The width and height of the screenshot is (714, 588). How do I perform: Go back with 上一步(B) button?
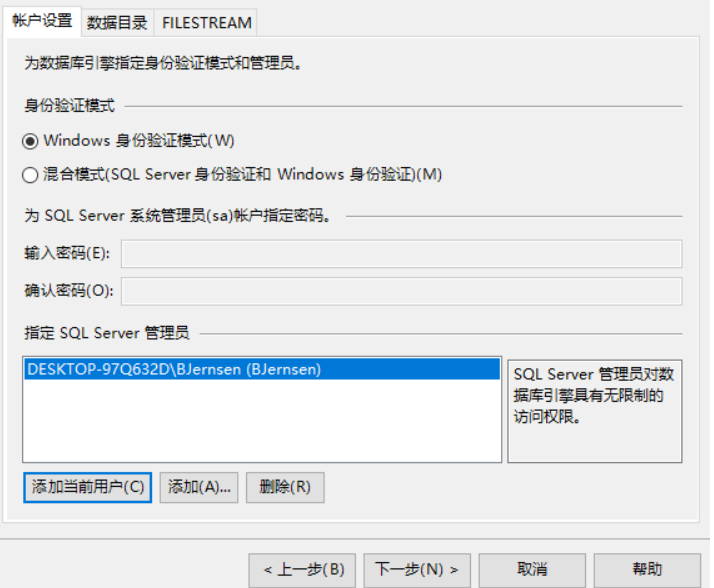(x=302, y=570)
